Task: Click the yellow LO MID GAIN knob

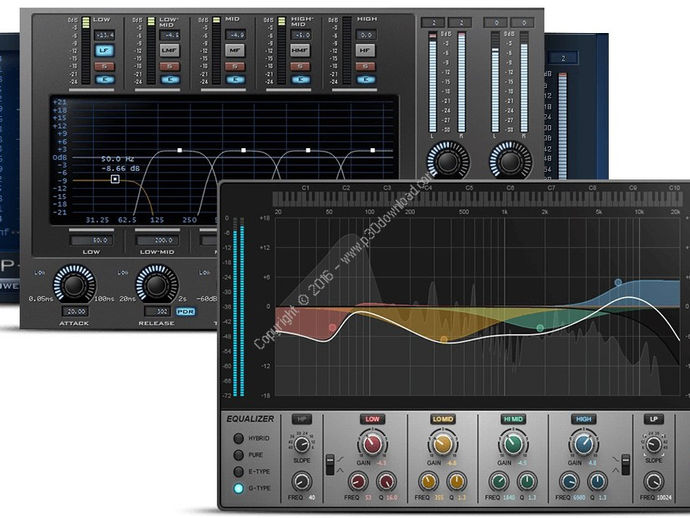Action: 442,444
